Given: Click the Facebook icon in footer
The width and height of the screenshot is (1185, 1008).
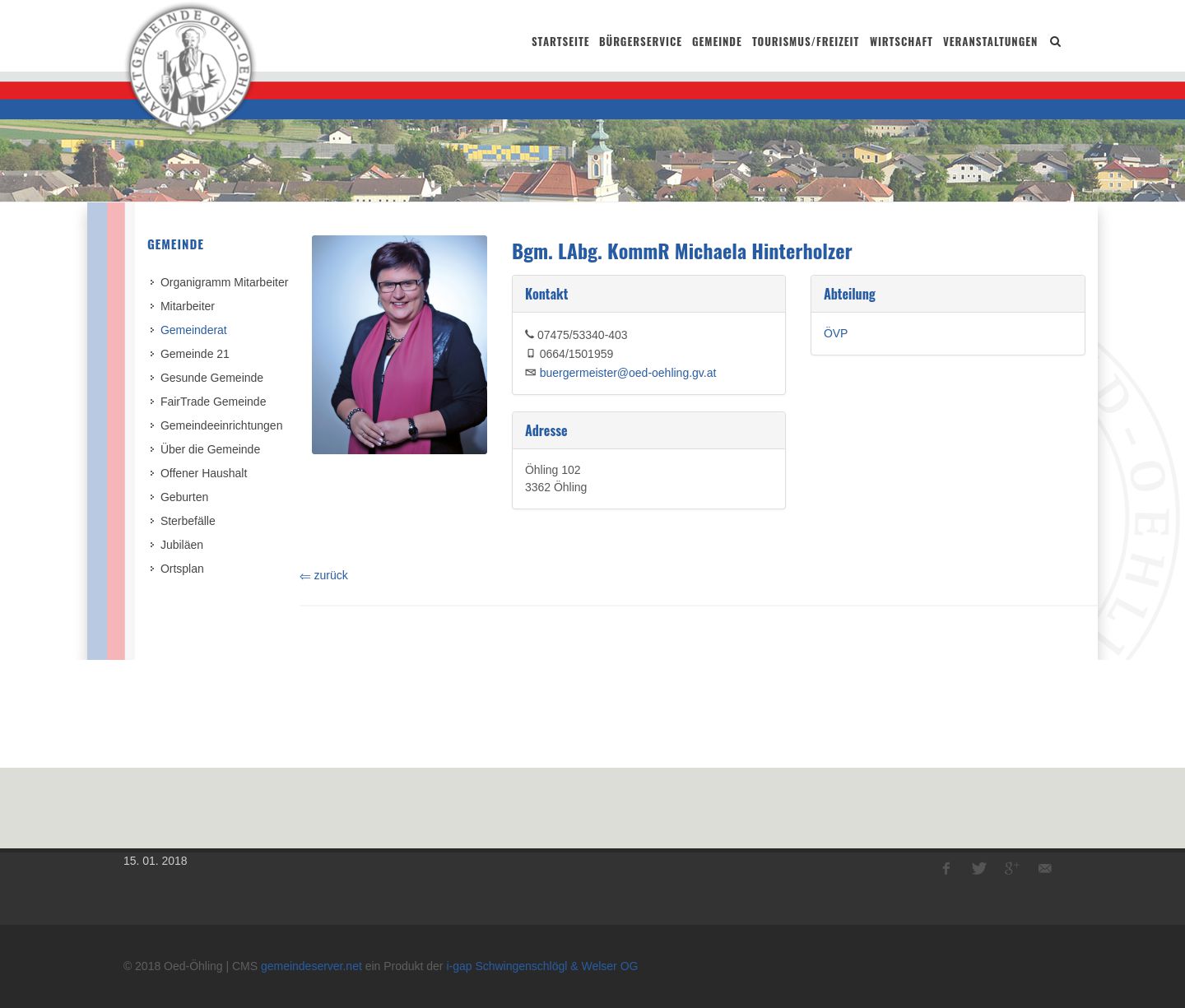Looking at the screenshot, I should tap(946, 868).
